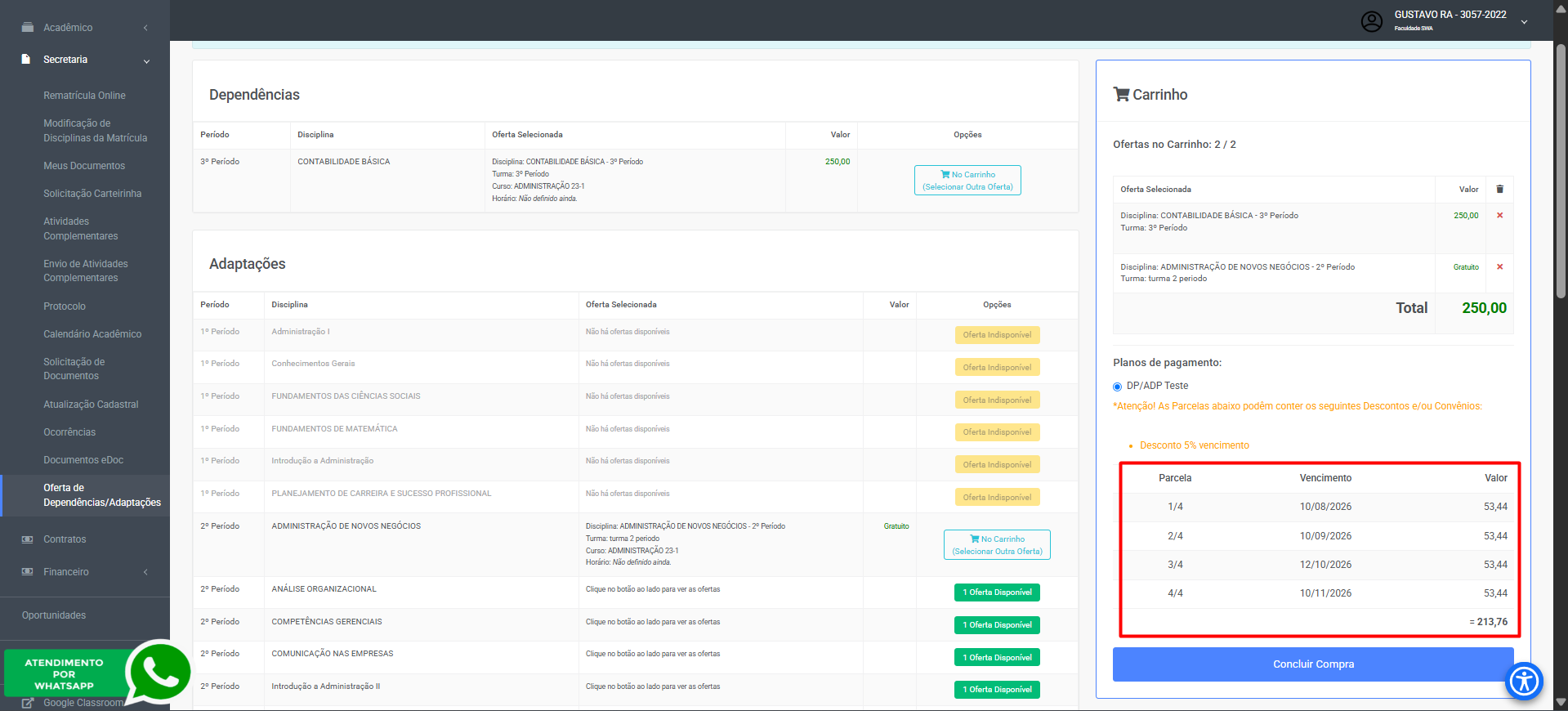The width and height of the screenshot is (1568, 711).
Task: Click the 10/08/2026 due date
Action: 1325,507
